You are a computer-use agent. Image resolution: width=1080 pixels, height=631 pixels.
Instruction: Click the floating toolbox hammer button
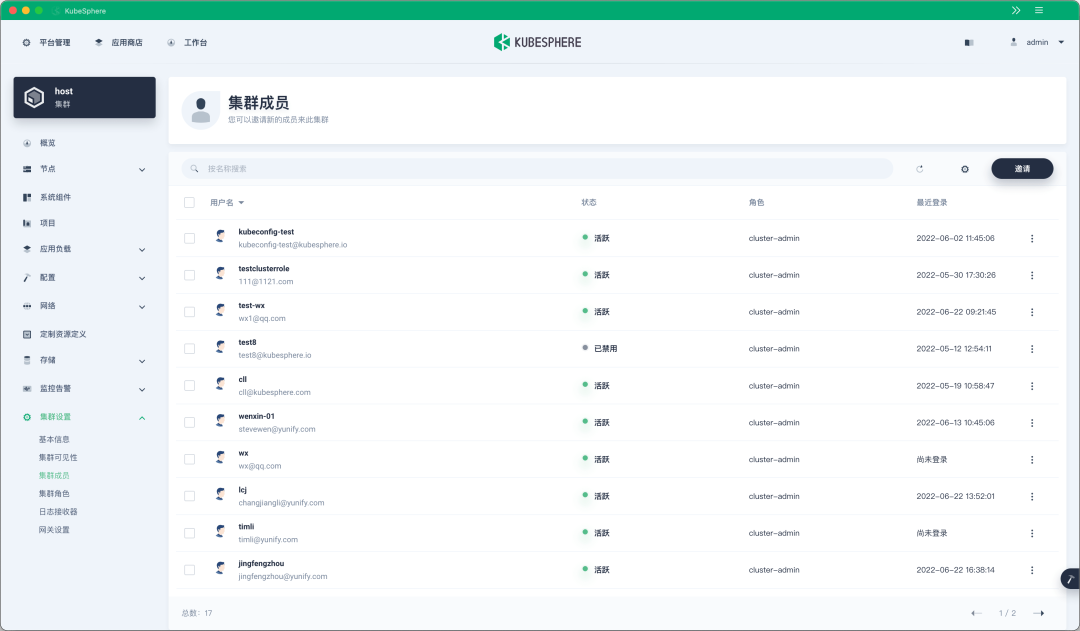pos(1070,579)
